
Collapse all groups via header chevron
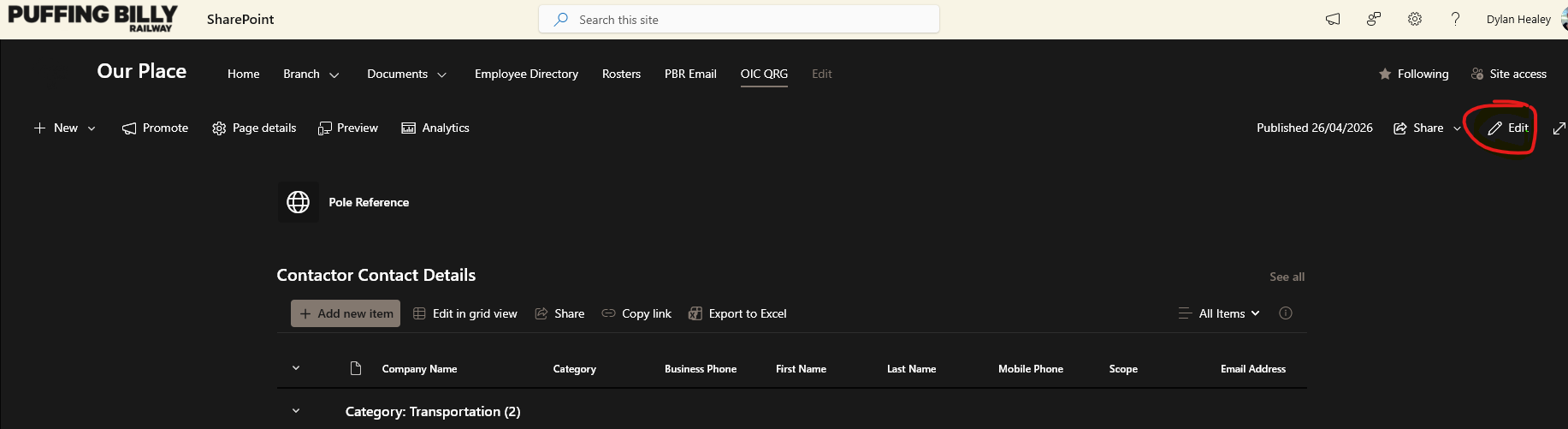(296, 368)
